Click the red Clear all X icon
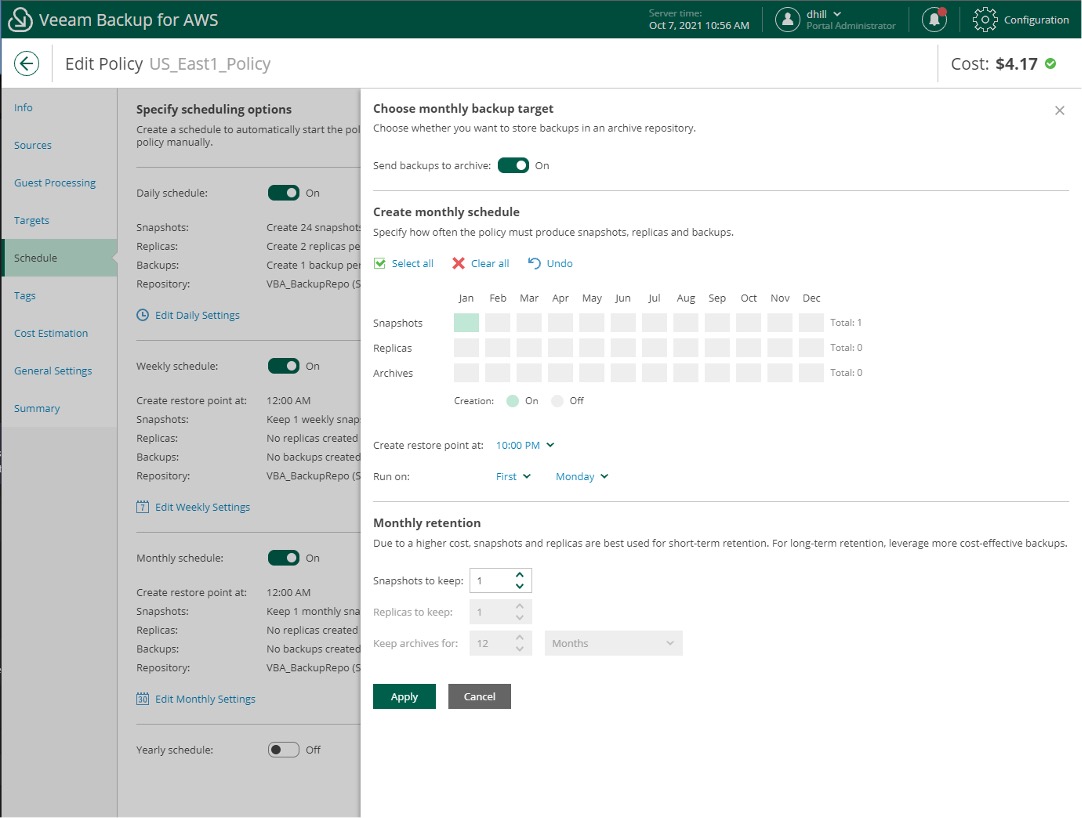The image size is (1082, 818). click(x=458, y=263)
